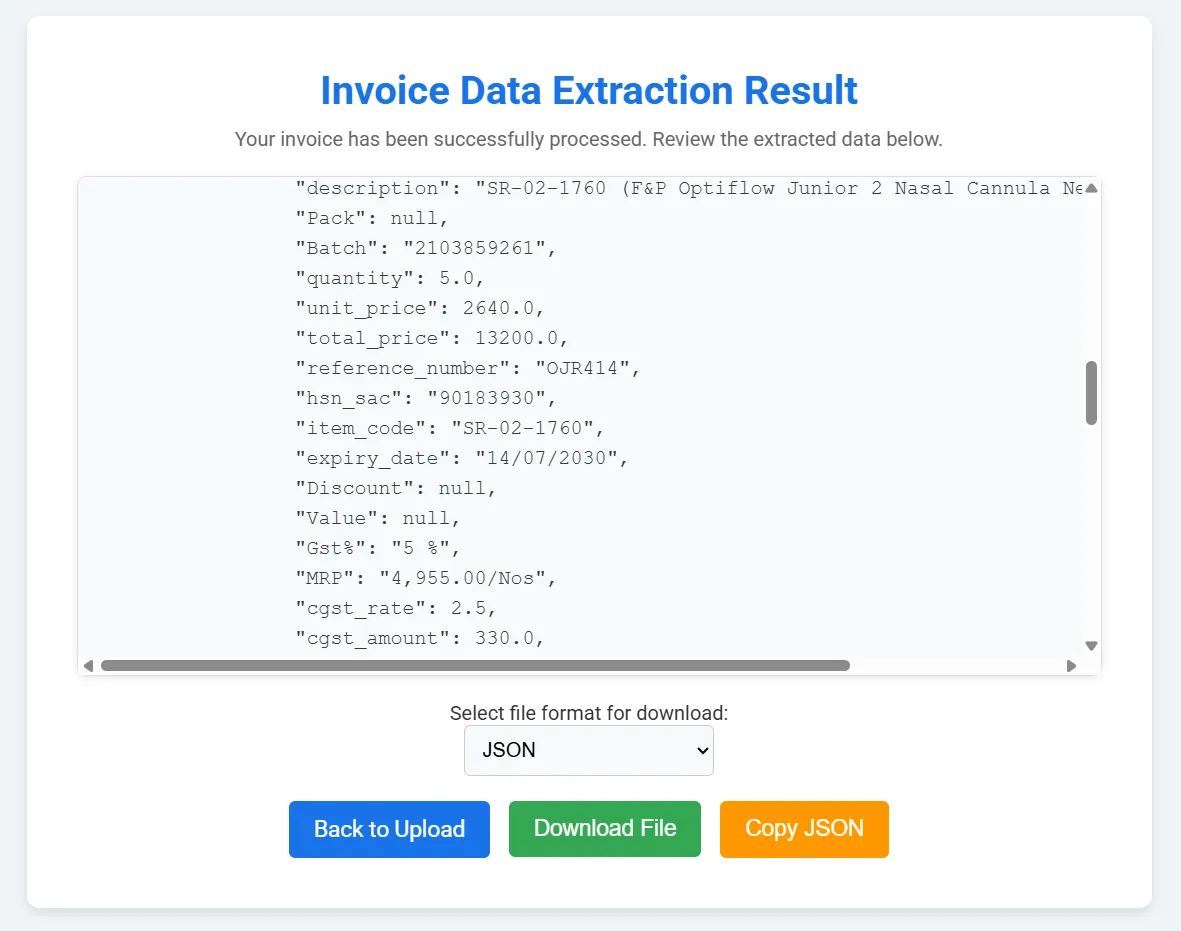Click the scrollbar up arrow
This screenshot has height=931, width=1181.
coord(1090,187)
